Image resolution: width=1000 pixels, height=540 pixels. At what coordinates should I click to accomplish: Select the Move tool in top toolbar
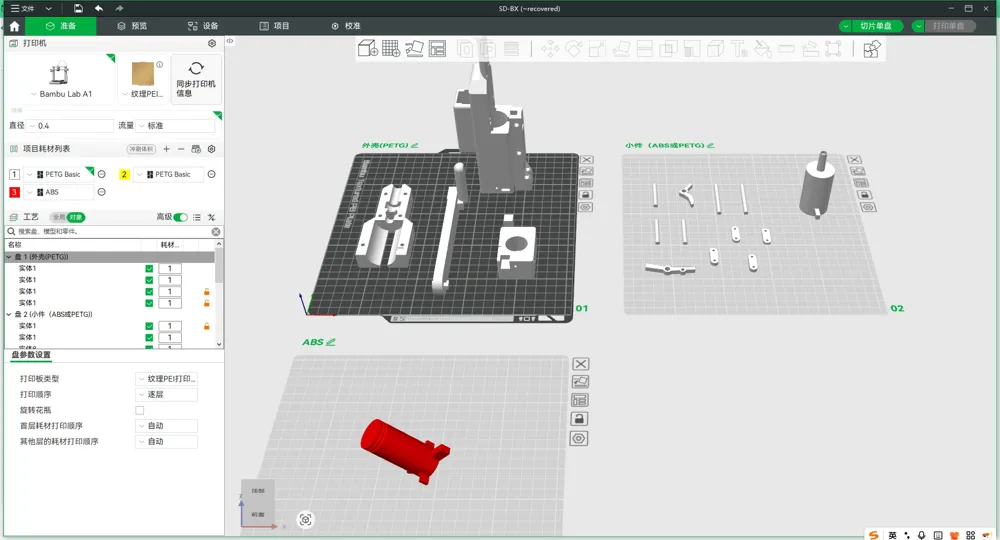550,49
